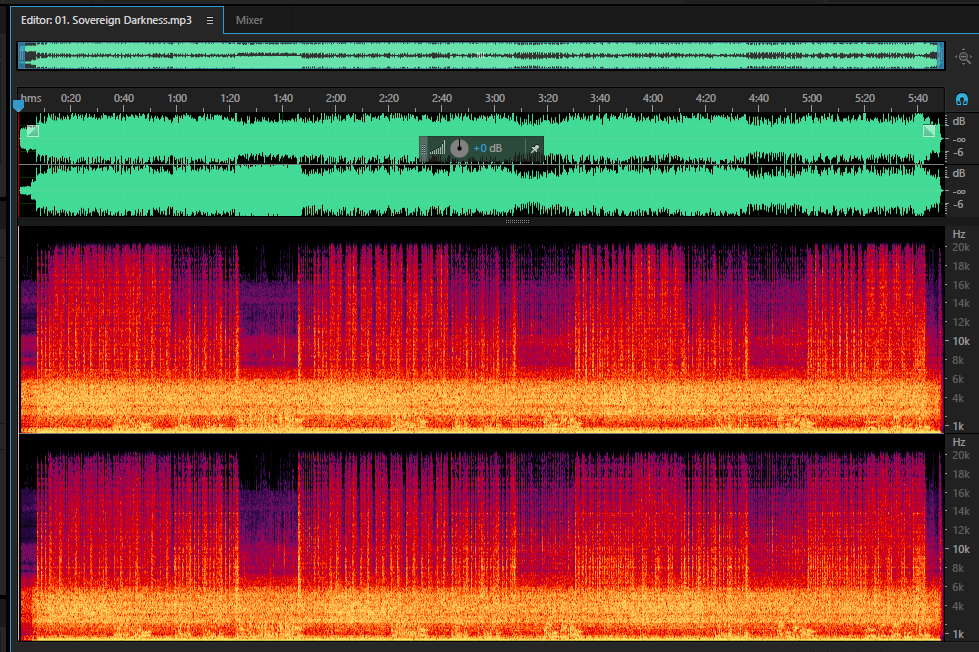Click the 1:40 mark on the time ruler
Screen dimensions: 979x652
click(283, 98)
